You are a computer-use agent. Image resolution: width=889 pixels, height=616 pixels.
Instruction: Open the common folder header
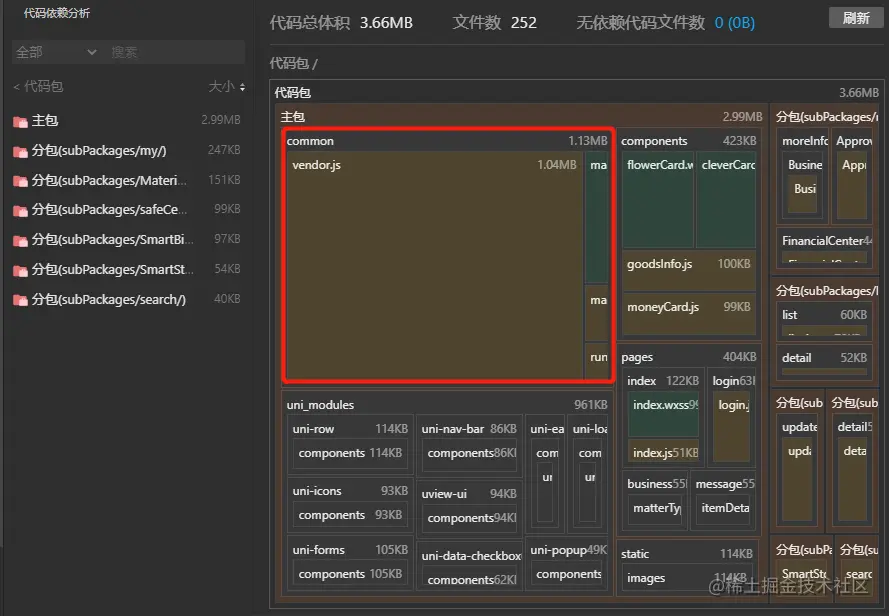pos(447,141)
